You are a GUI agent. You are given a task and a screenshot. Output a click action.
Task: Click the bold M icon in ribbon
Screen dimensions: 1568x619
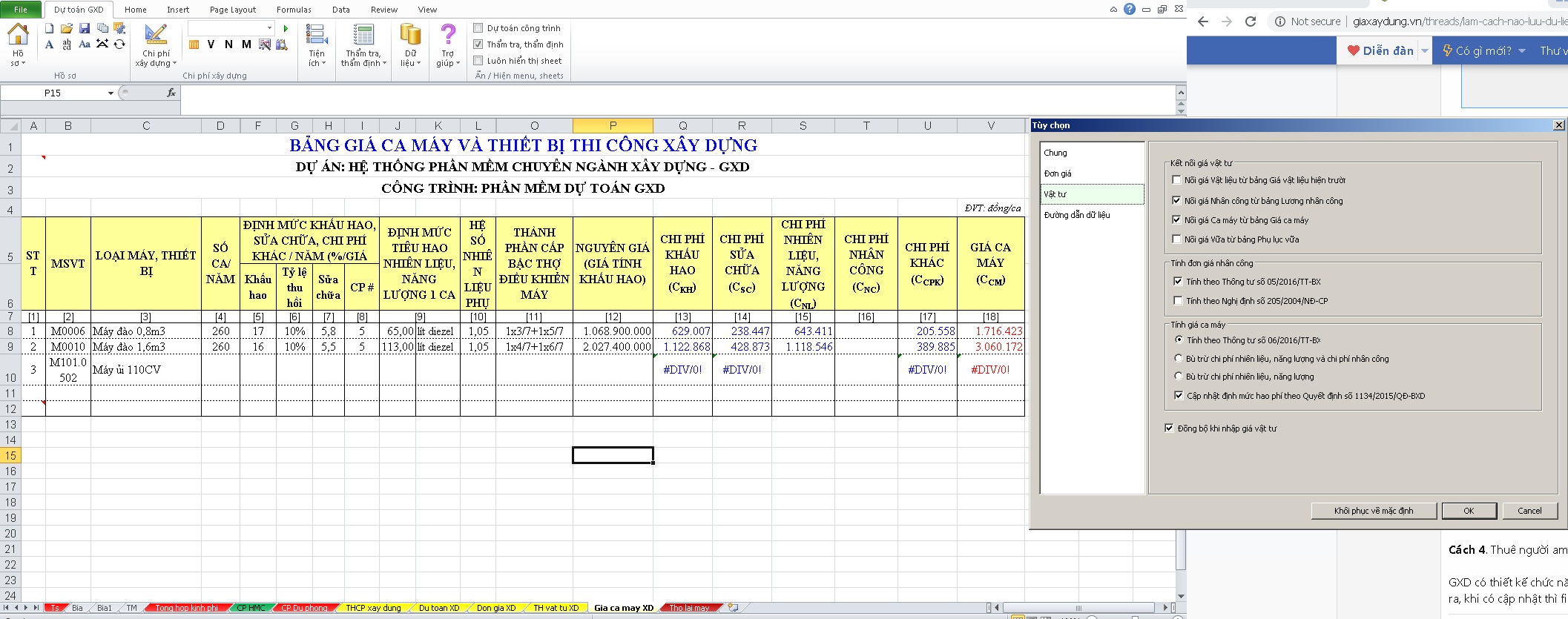point(246,44)
